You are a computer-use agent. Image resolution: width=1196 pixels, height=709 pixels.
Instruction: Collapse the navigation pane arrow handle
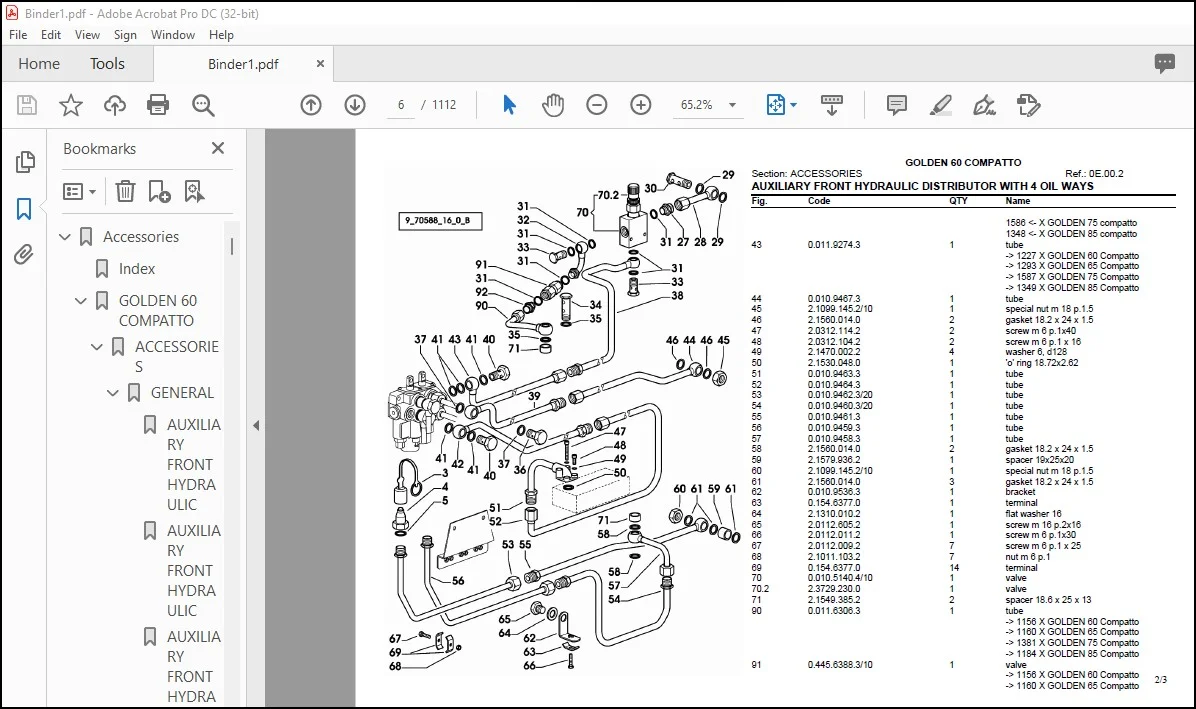(x=256, y=425)
